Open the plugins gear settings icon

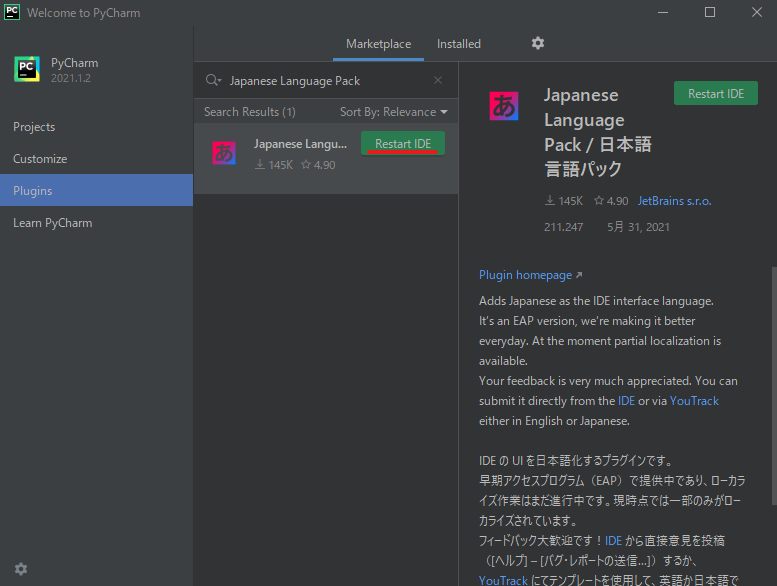point(538,44)
